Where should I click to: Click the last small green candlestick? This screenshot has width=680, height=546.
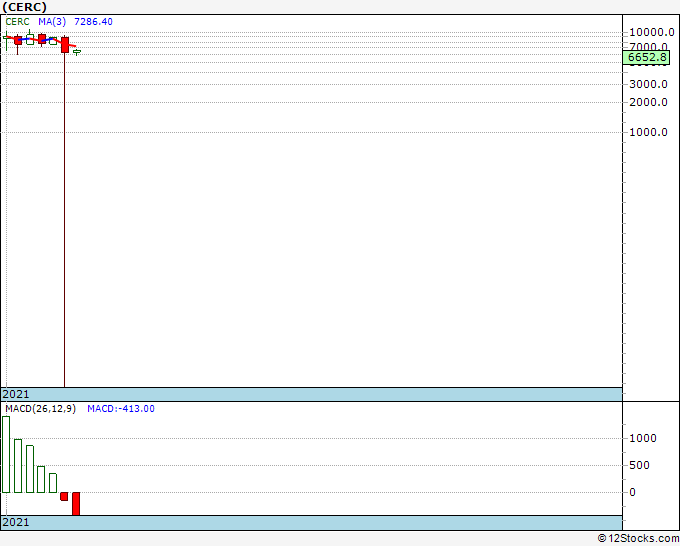pos(77,52)
